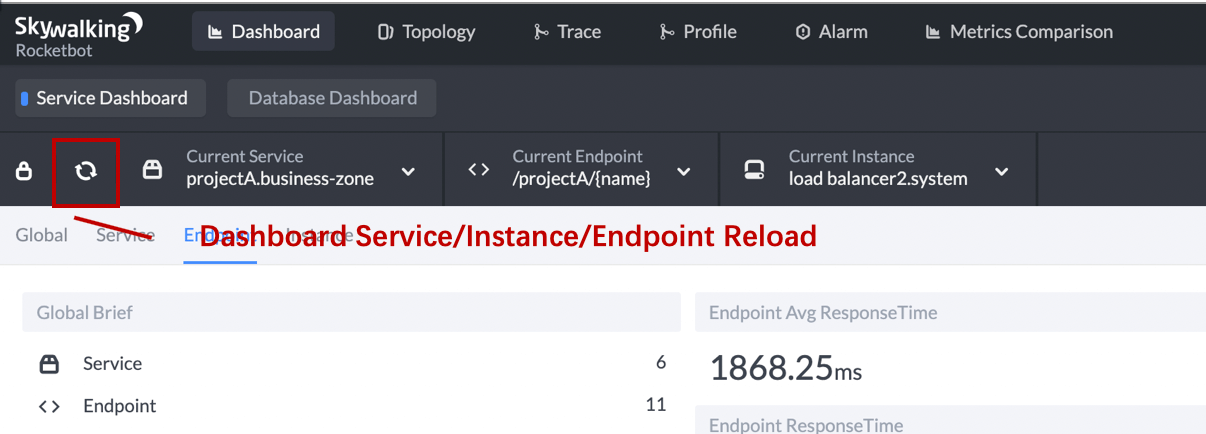The height and width of the screenshot is (434, 1206).
Task: Open the Profile page
Action: pos(698,32)
